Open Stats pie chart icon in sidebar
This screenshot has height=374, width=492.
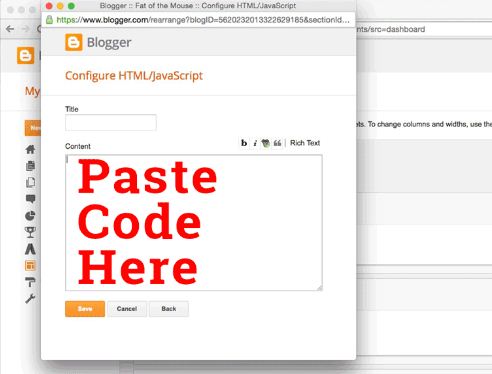point(30,216)
